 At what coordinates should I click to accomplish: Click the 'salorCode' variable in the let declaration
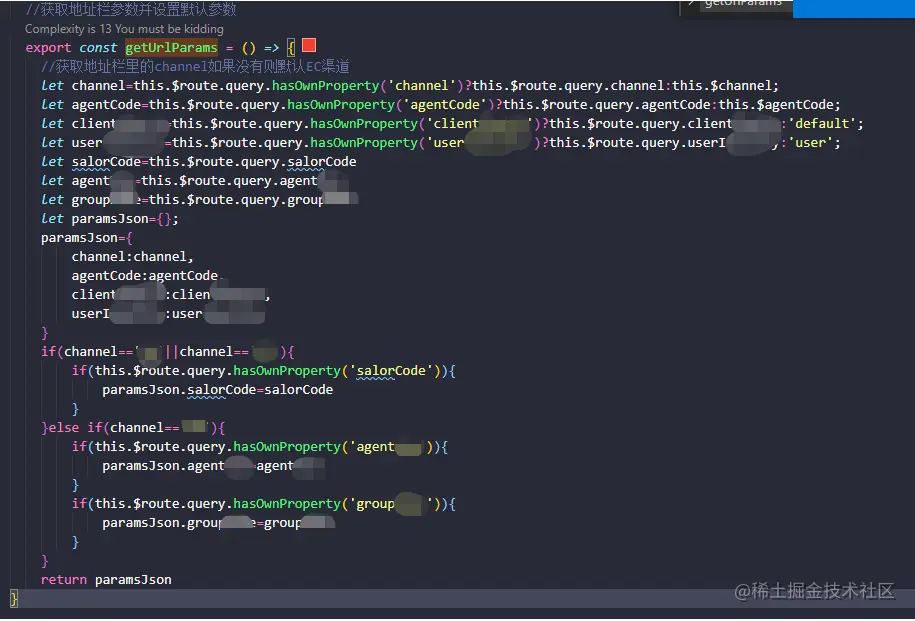pyautogui.click(x=106, y=161)
